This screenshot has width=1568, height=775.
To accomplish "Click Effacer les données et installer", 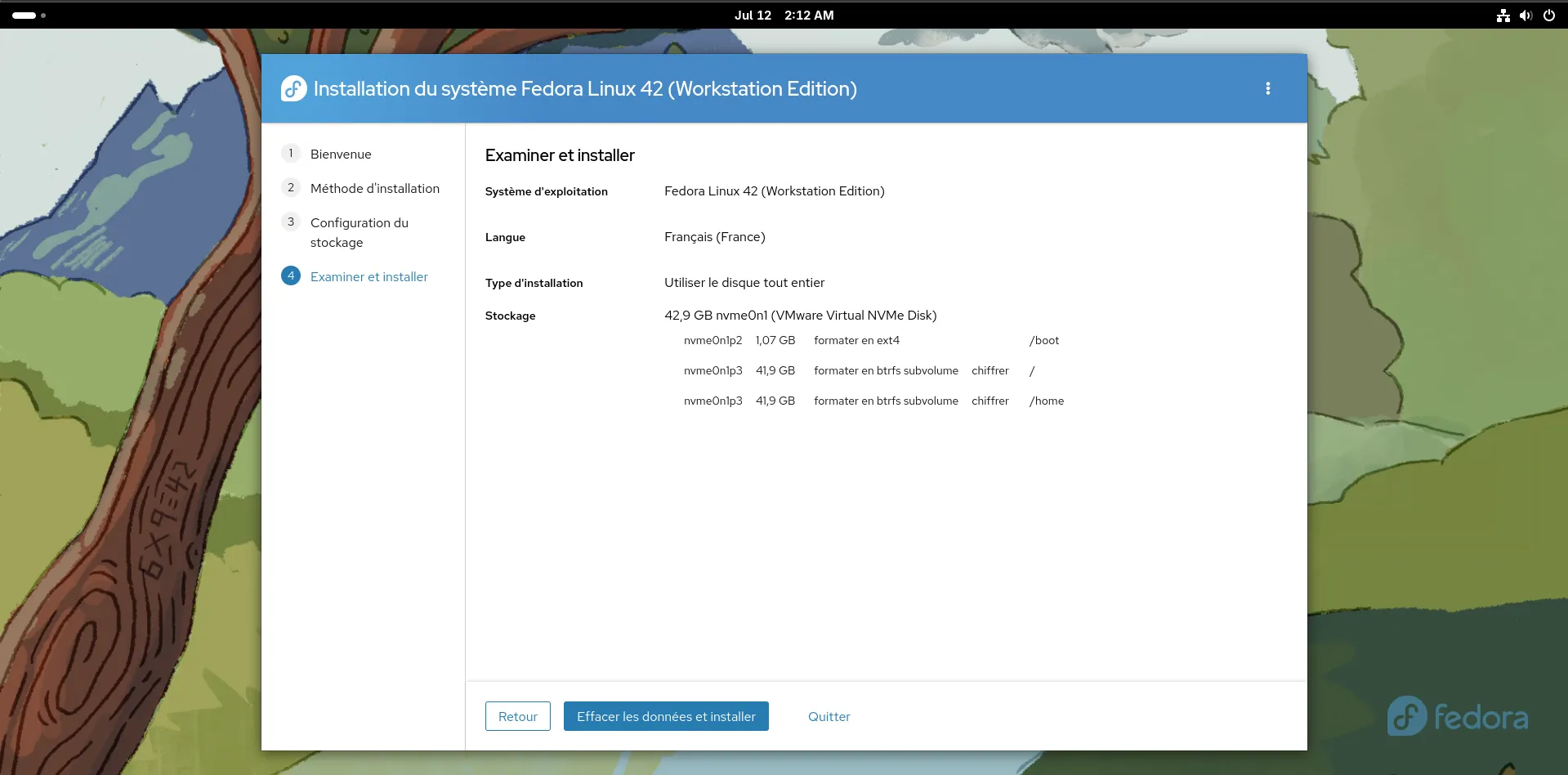I will (666, 716).
